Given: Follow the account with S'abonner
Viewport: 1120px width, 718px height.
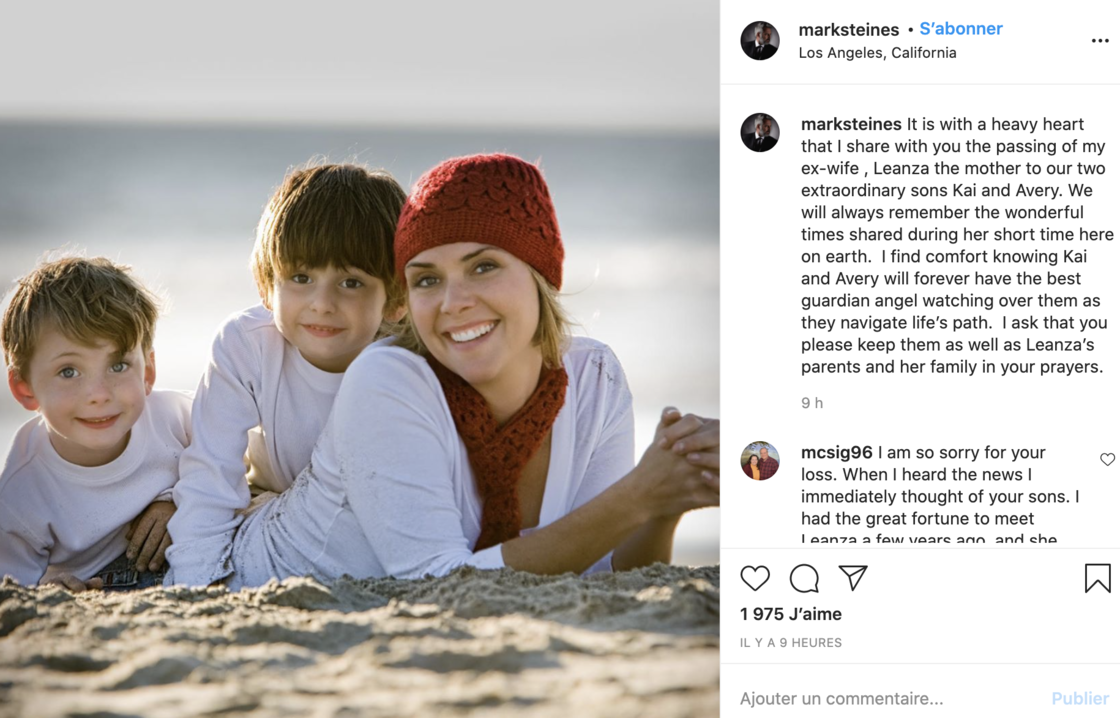Looking at the screenshot, I should pyautogui.click(x=961, y=29).
